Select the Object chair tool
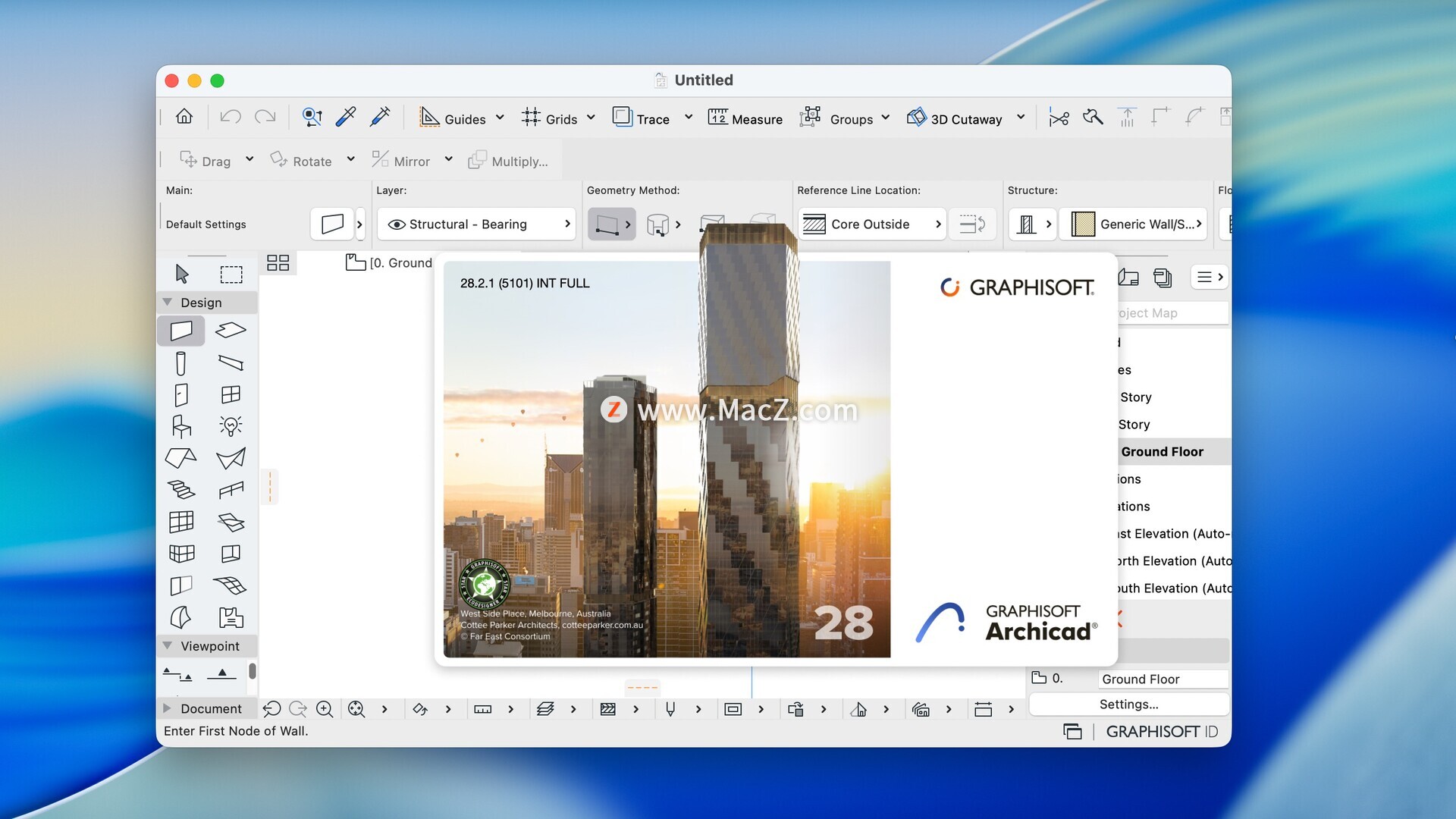This screenshot has width=1456, height=819. pyautogui.click(x=181, y=427)
